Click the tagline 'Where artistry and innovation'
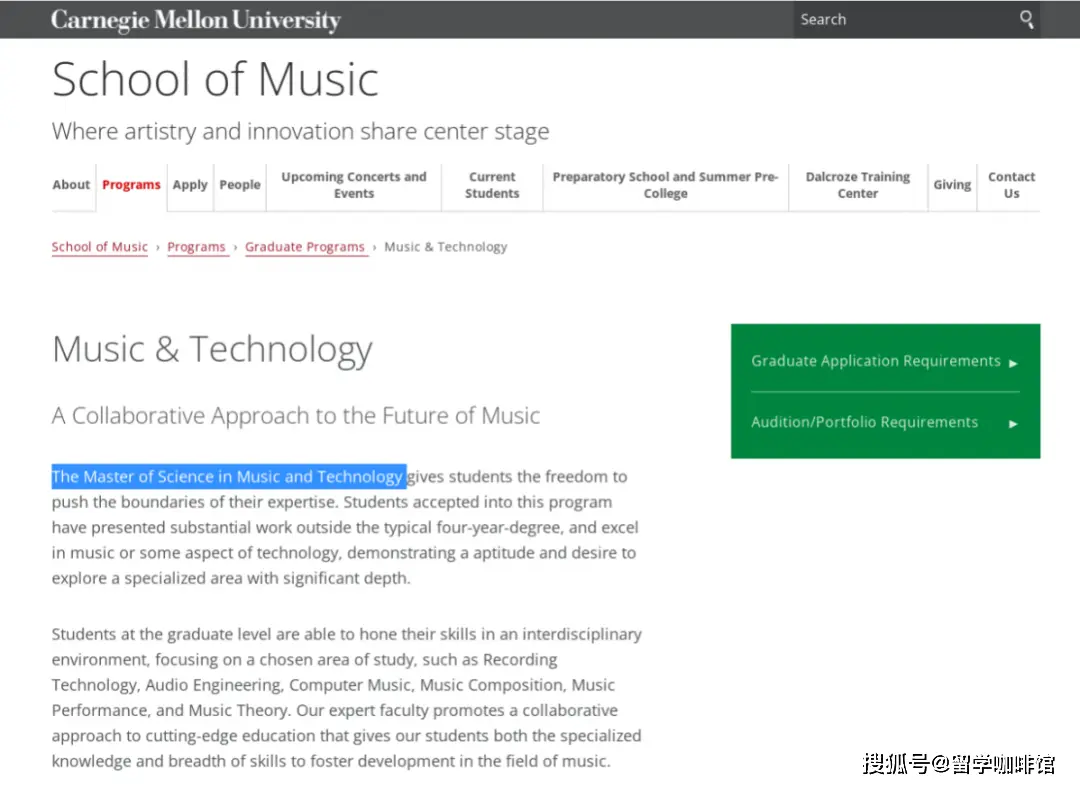1080x787 pixels. [x=300, y=131]
